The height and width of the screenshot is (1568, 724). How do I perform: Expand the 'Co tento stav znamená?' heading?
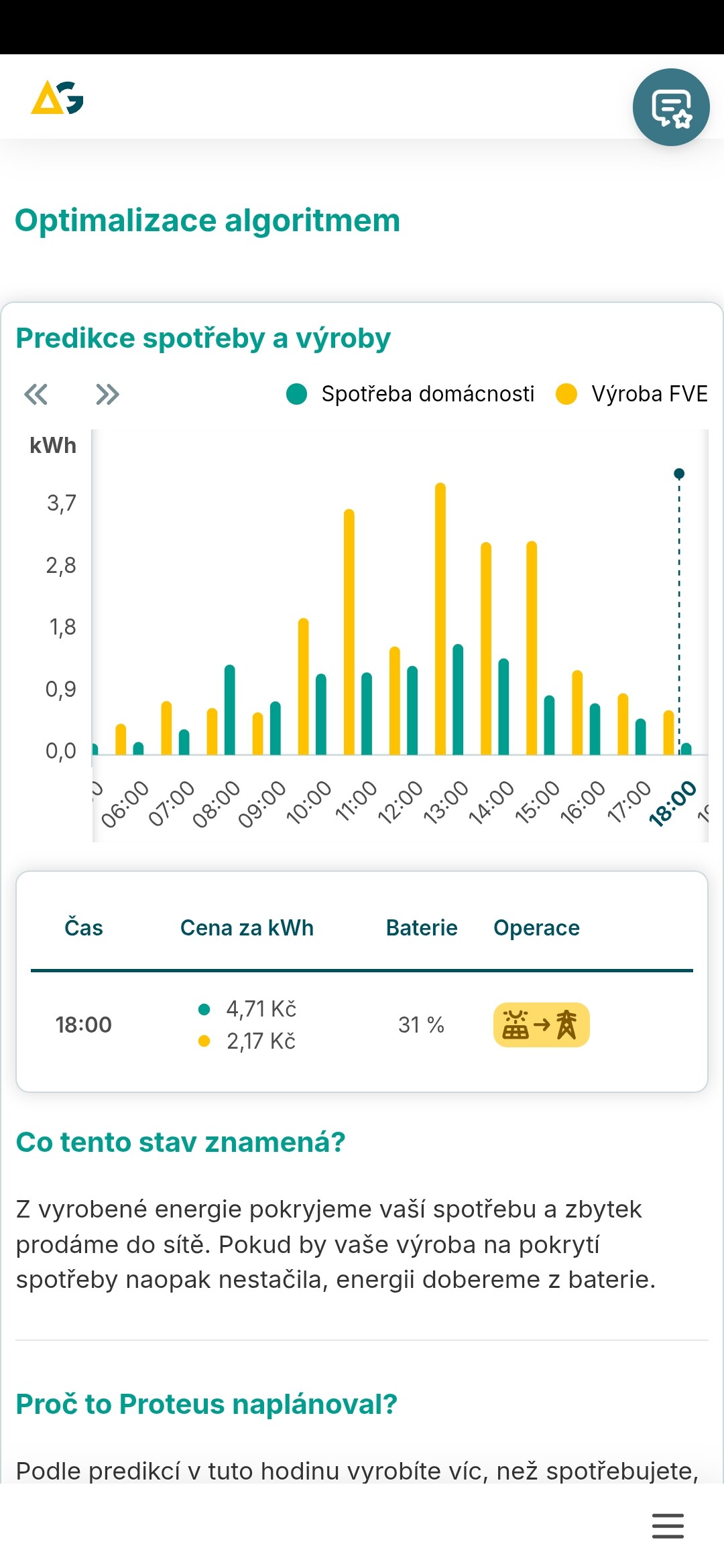coord(180,1142)
